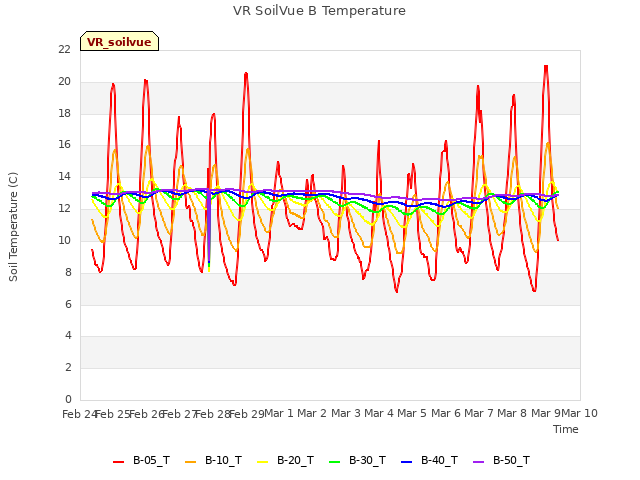Click the blue B-40_T legend swatch
The image size is (640, 480).
(x=407, y=462)
